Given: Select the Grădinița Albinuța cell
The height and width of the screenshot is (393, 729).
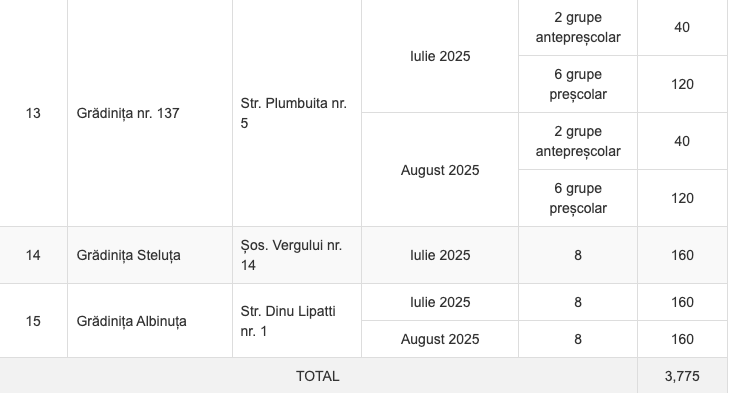Looking at the screenshot, I should pyautogui.click(x=150, y=321).
